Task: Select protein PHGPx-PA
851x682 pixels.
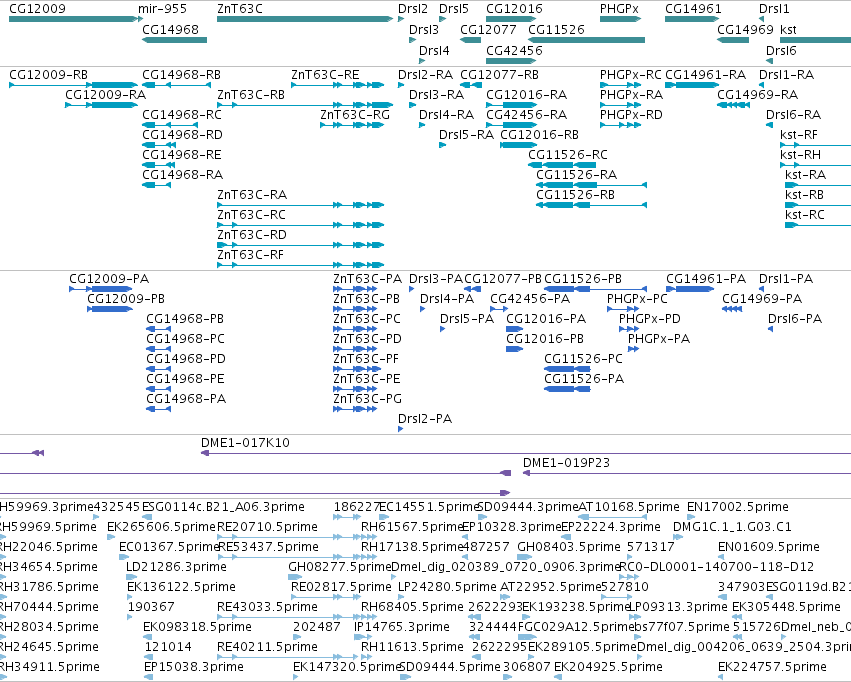Action: (x=633, y=349)
